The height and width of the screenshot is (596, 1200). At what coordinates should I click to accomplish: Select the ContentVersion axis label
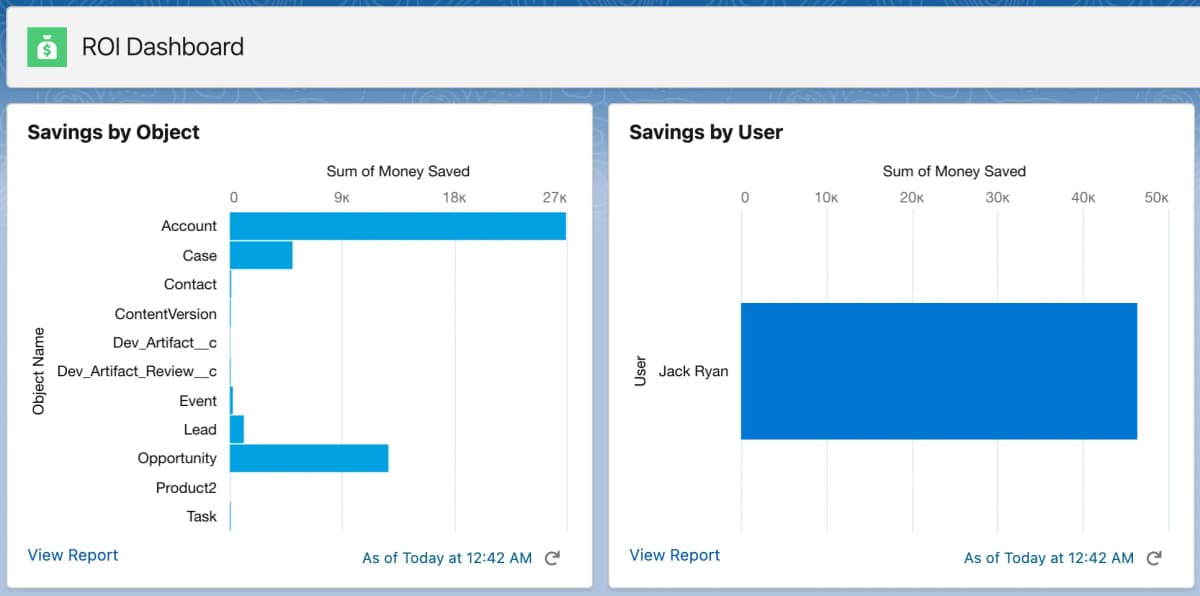(166, 313)
